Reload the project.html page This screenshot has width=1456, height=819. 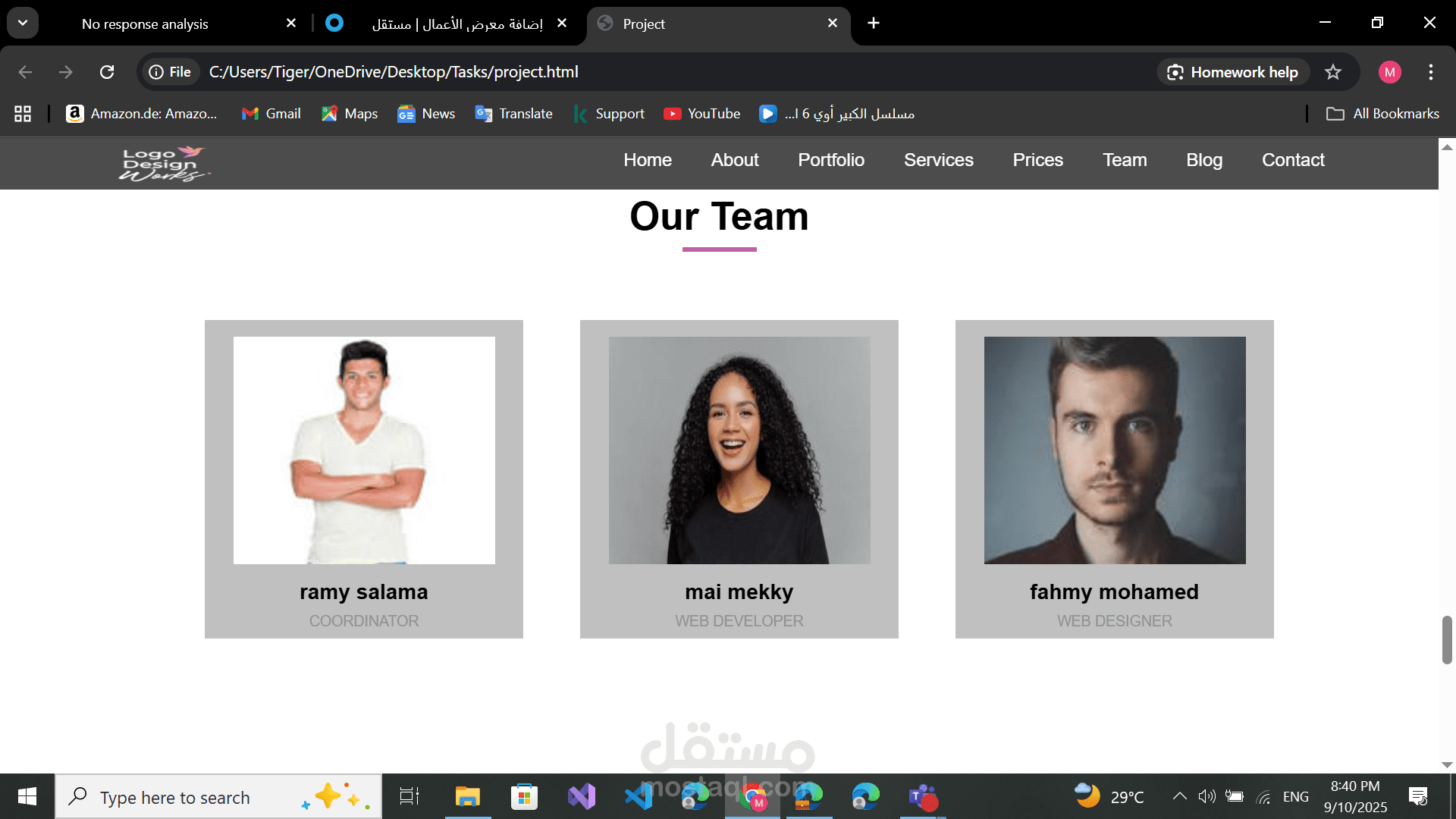(x=107, y=72)
